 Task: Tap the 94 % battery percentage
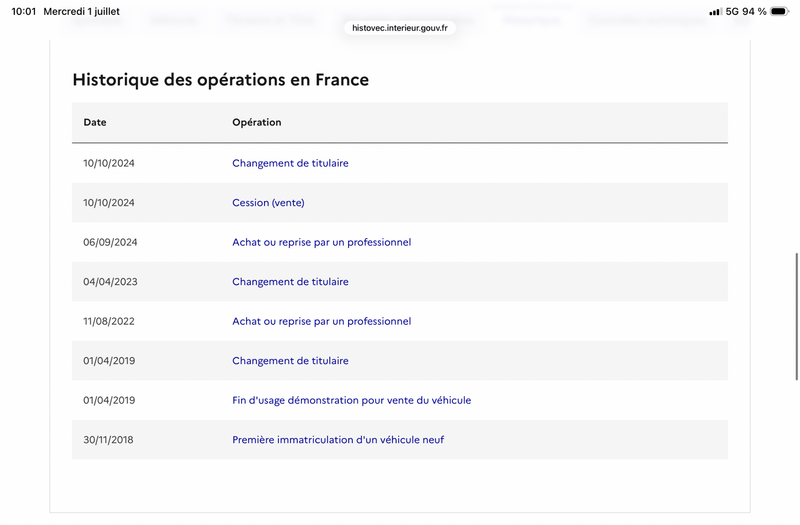(x=754, y=11)
